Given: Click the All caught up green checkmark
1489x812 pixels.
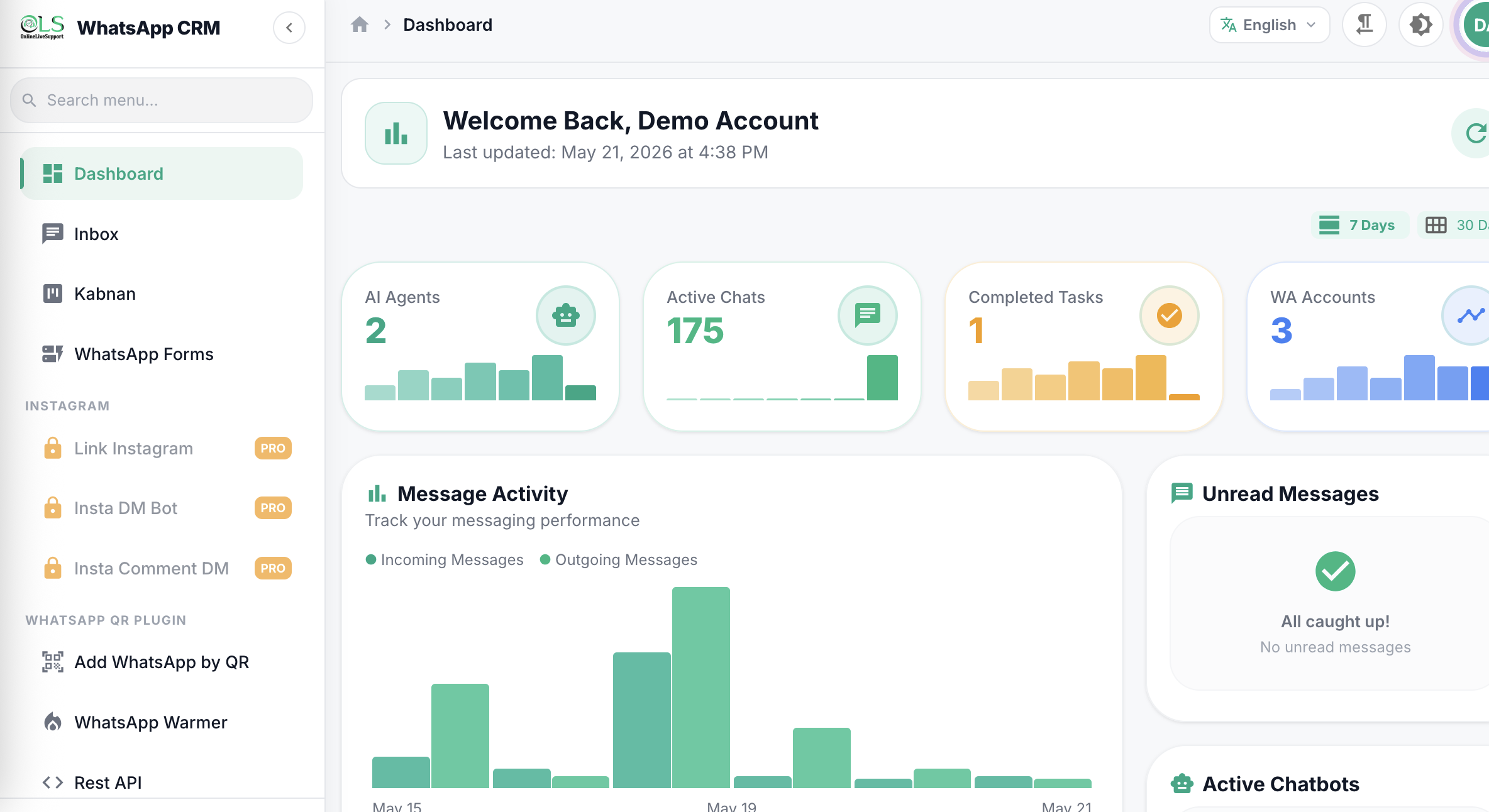Looking at the screenshot, I should pos(1336,571).
